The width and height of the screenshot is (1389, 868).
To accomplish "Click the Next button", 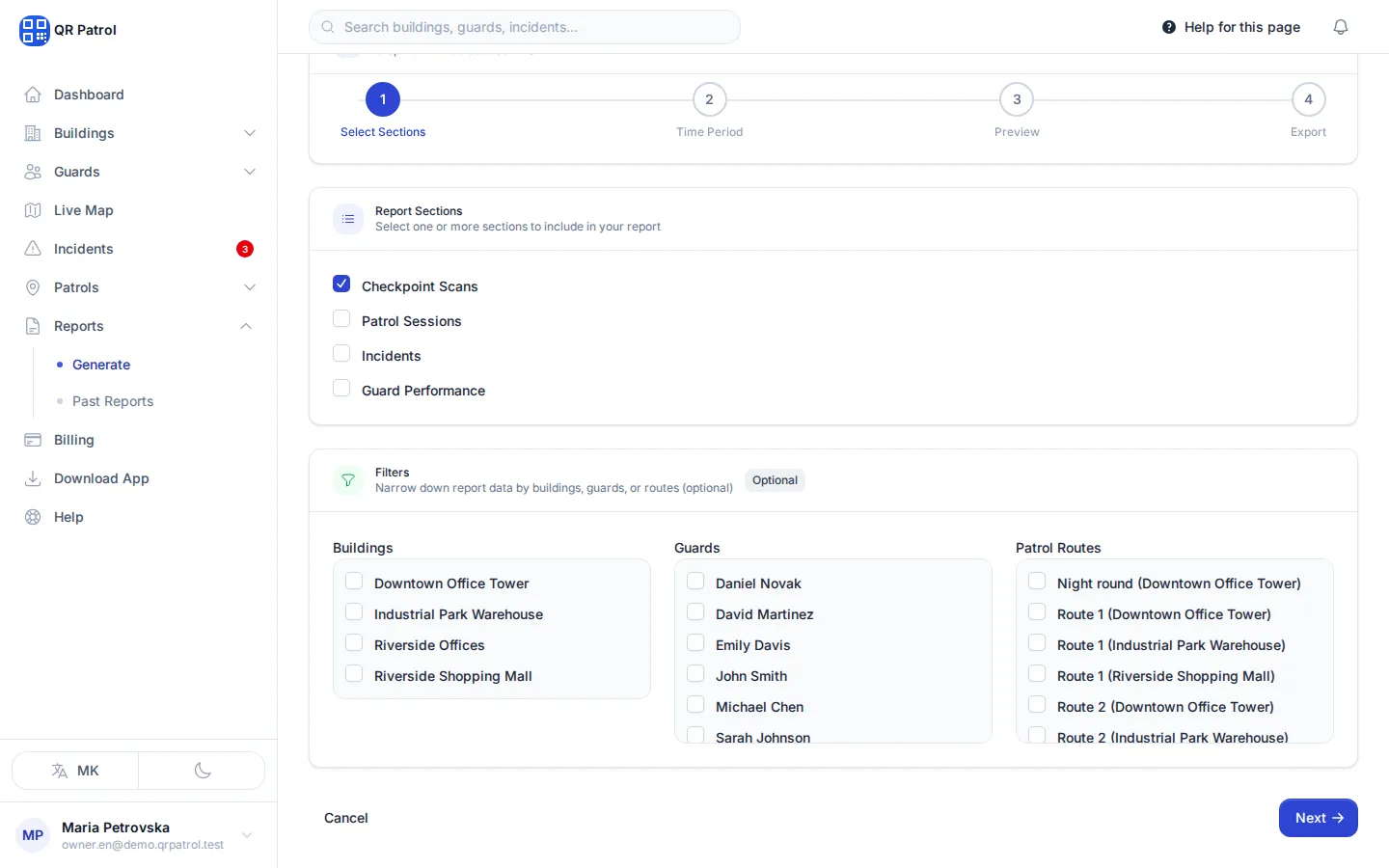I will pyautogui.click(x=1318, y=818).
